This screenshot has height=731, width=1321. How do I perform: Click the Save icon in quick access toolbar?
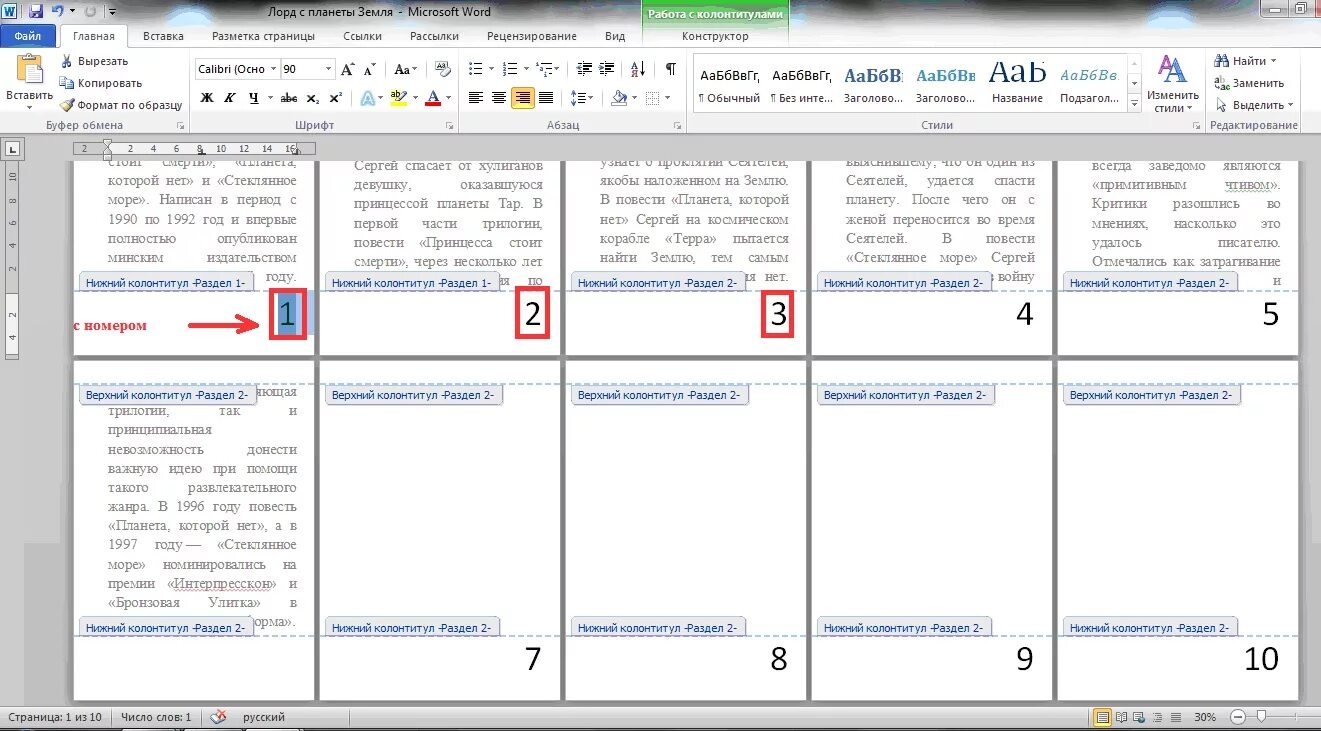(x=36, y=12)
